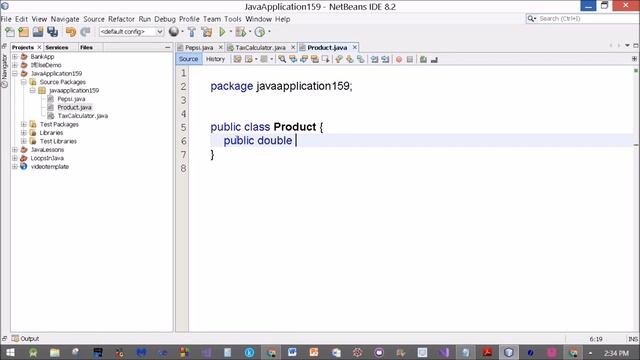Click the Last Edit editor toolbar icon
The height and width of the screenshot is (360, 640).
(x=237, y=60)
